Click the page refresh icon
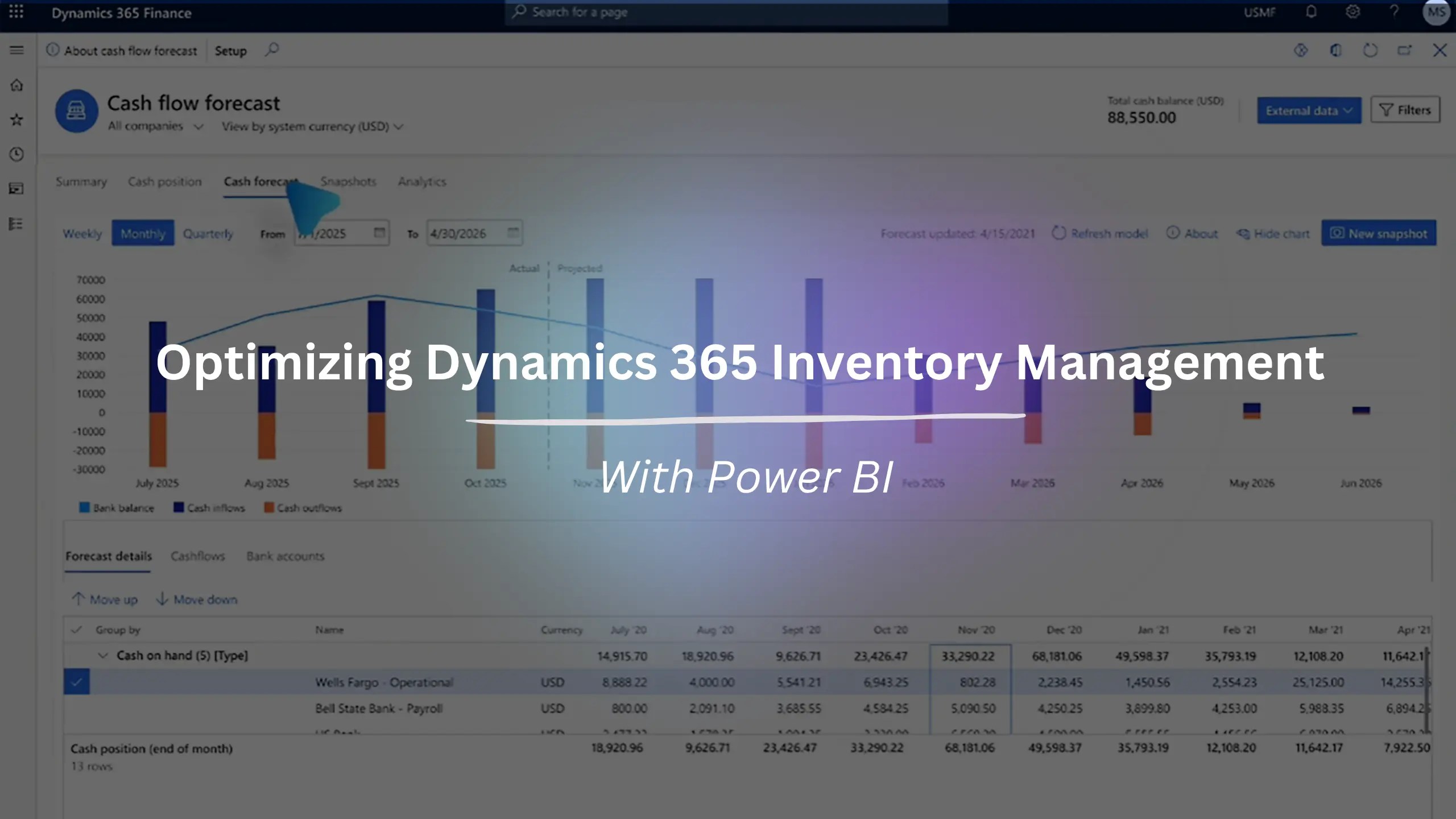 [1371, 51]
